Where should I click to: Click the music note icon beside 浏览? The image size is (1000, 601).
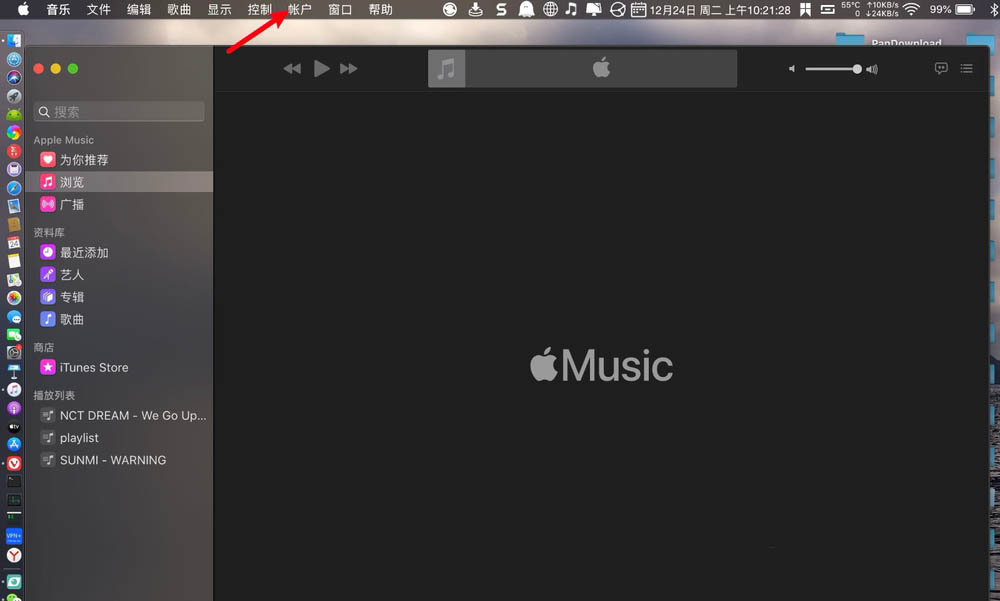click(x=48, y=182)
